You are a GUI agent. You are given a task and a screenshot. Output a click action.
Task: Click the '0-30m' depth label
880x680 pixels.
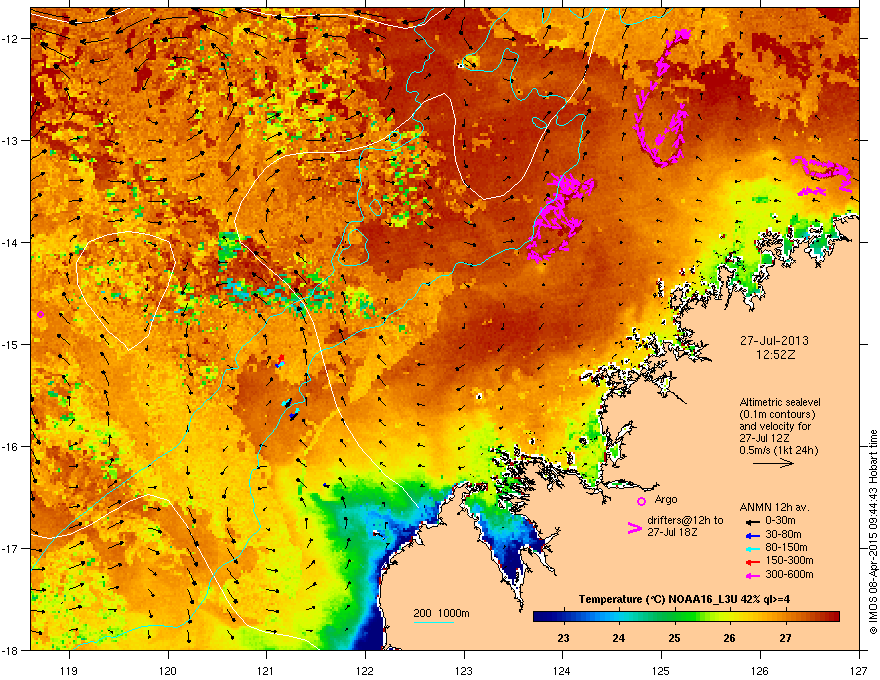[x=780, y=521]
